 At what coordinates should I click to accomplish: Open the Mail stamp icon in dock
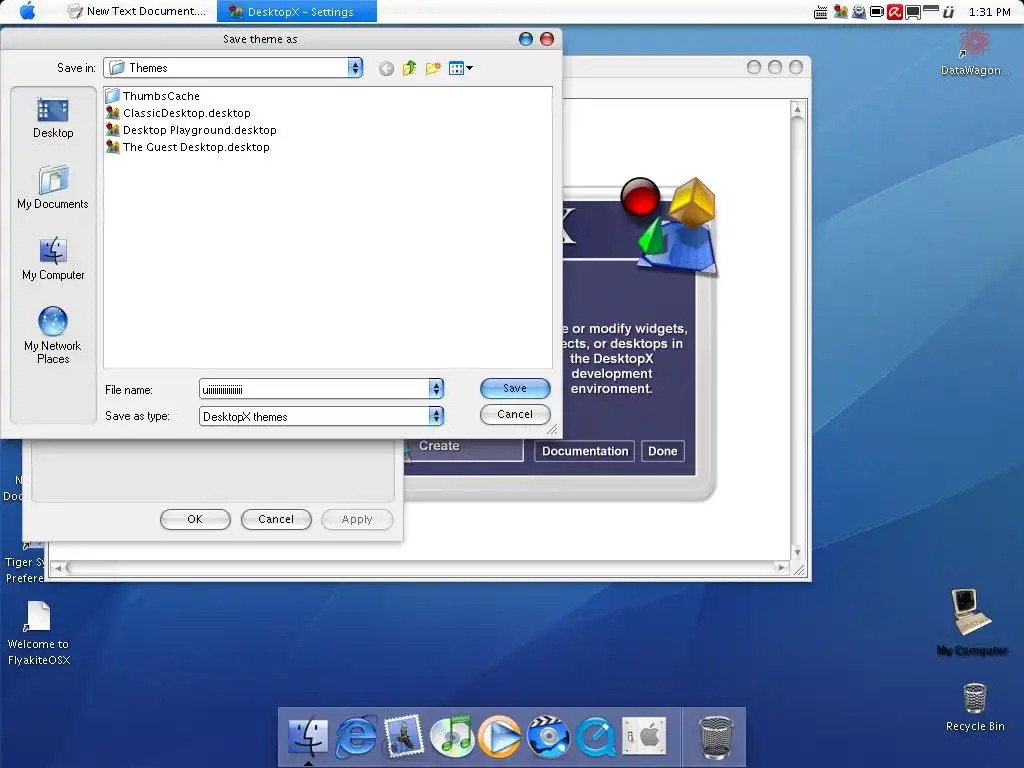click(404, 737)
